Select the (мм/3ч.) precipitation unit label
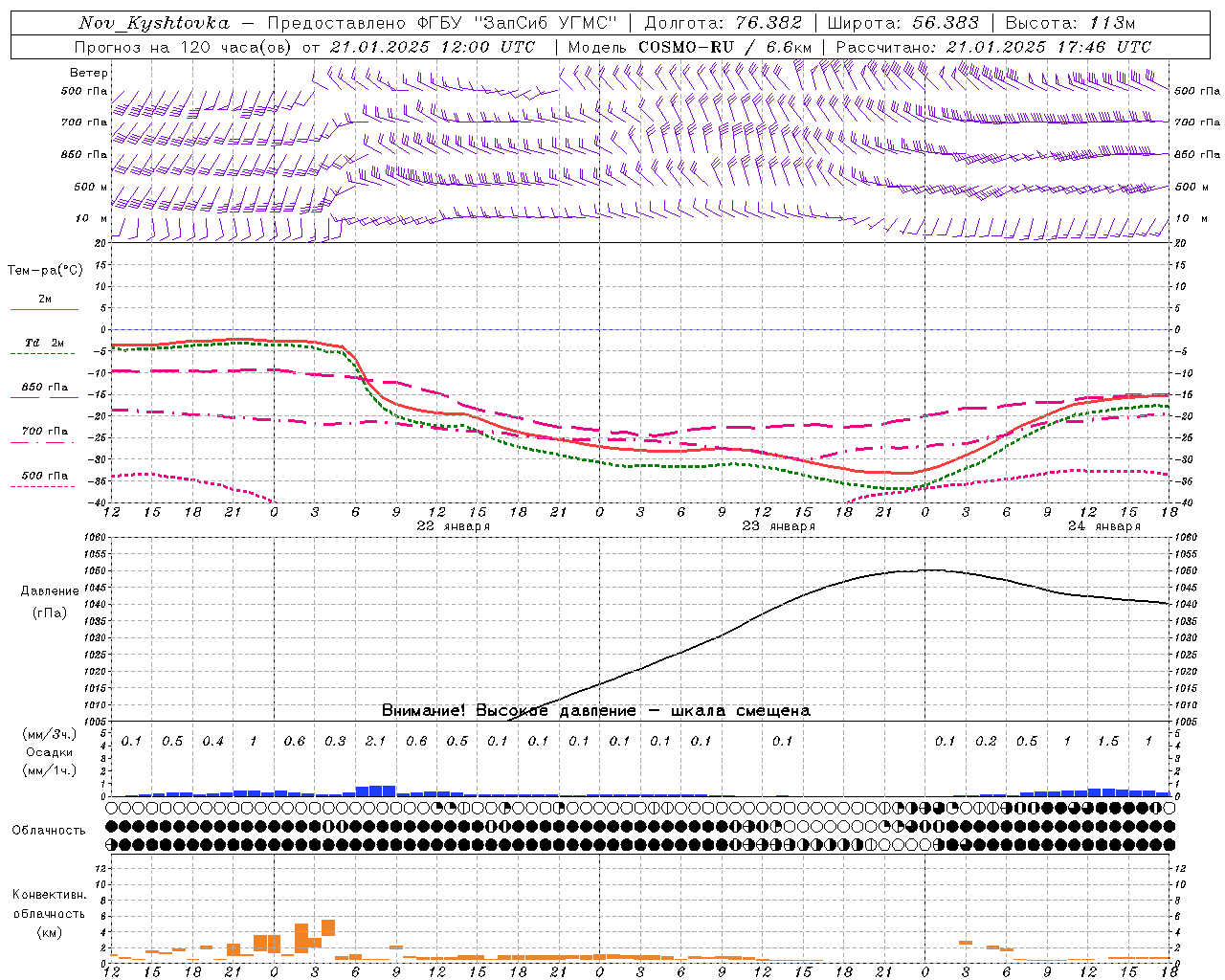Viewport: 1225px width, 980px height. coord(50,734)
